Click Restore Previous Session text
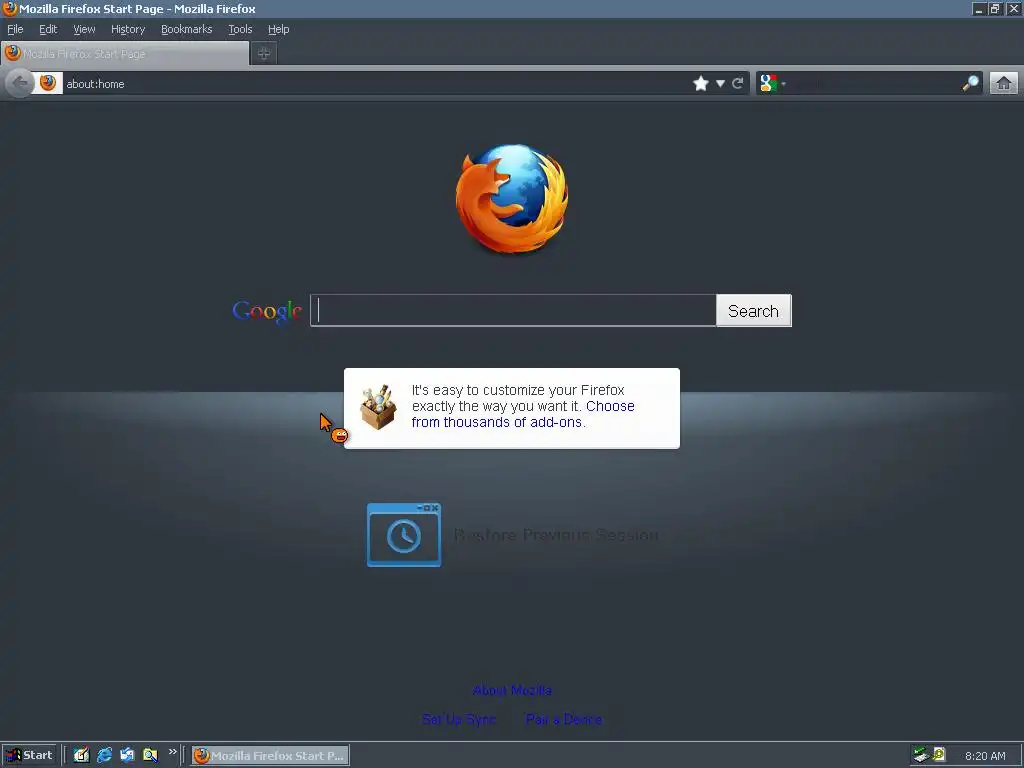This screenshot has height=768, width=1024. pos(556,535)
